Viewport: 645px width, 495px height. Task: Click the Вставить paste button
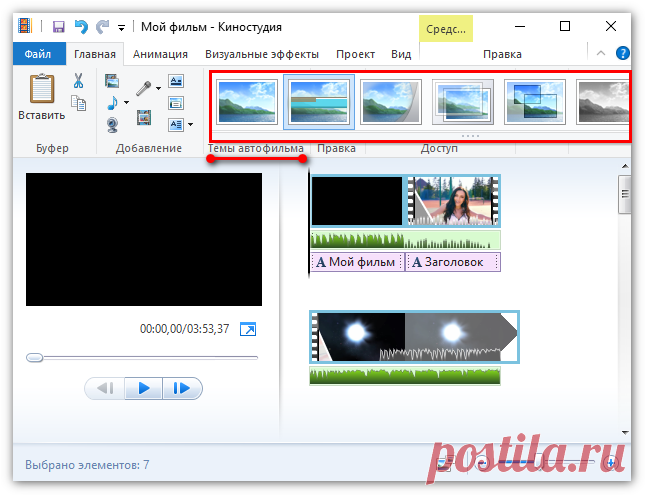click(42, 97)
